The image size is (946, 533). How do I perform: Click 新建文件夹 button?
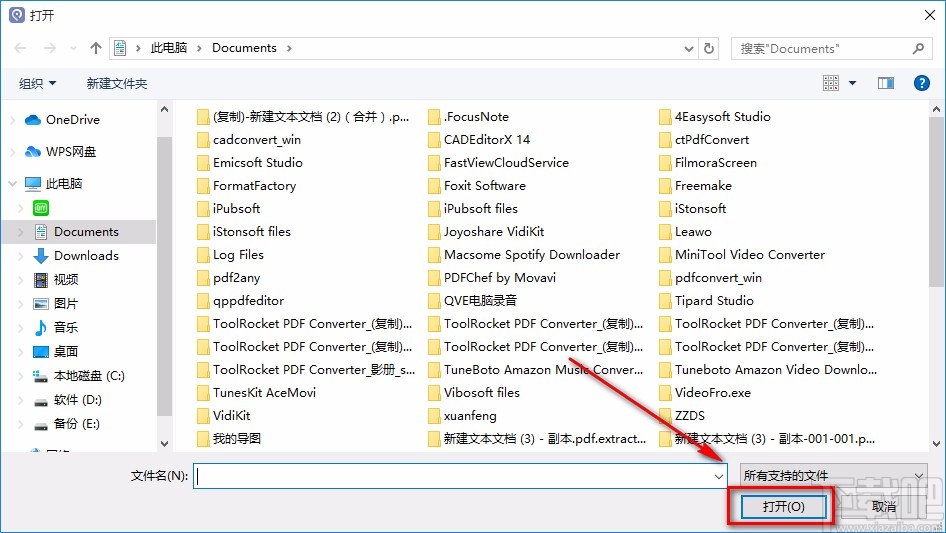[116, 83]
